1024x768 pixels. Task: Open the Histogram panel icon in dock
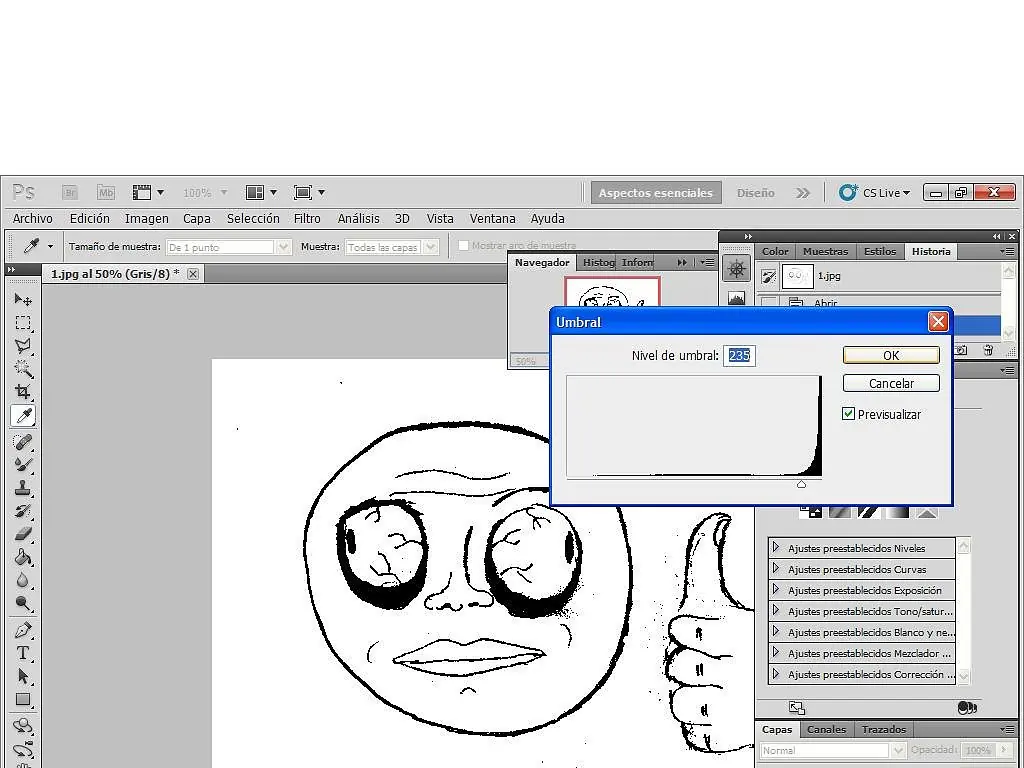[737, 298]
